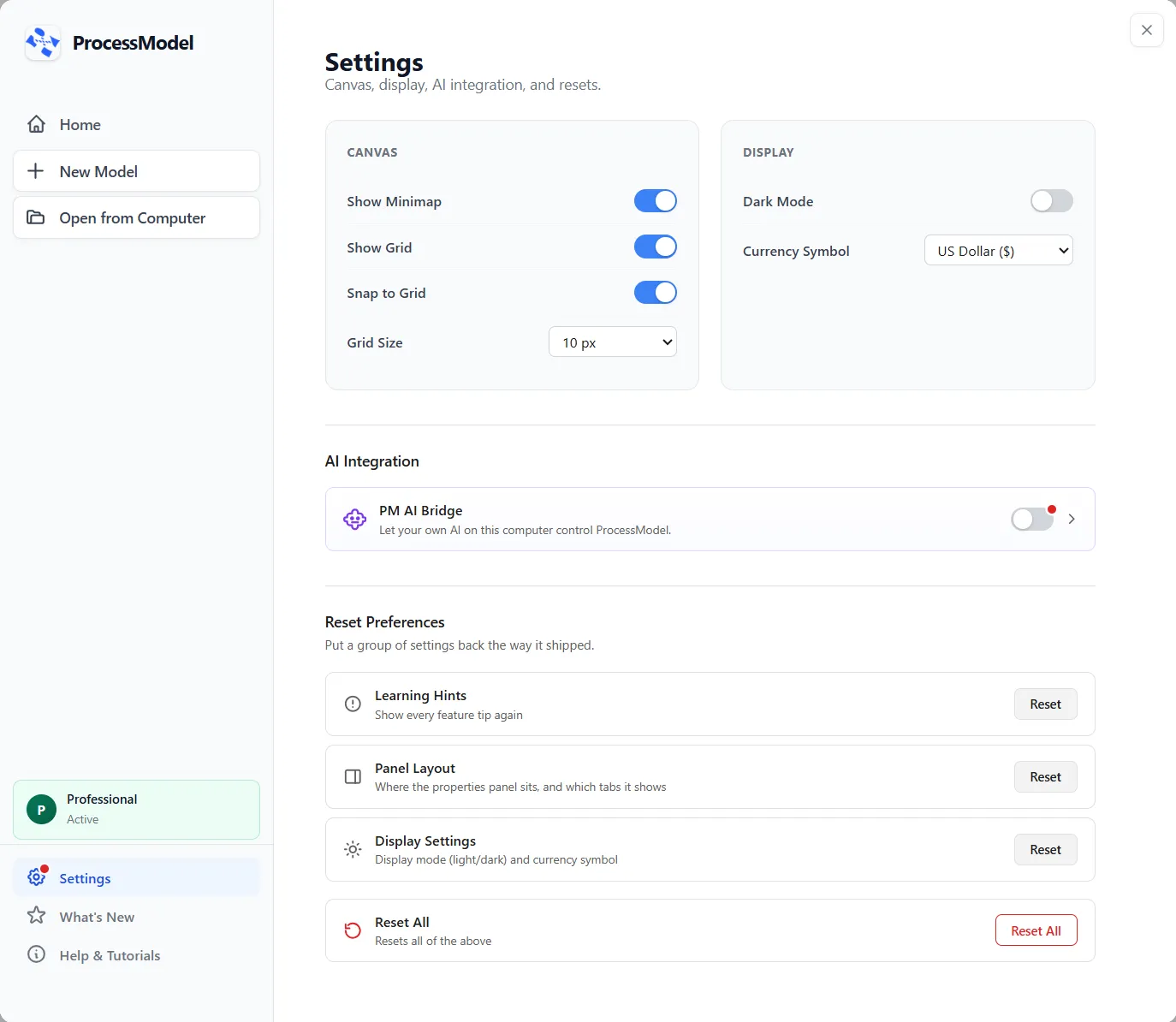
Task: Click the New Model button
Action: (136, 171)
